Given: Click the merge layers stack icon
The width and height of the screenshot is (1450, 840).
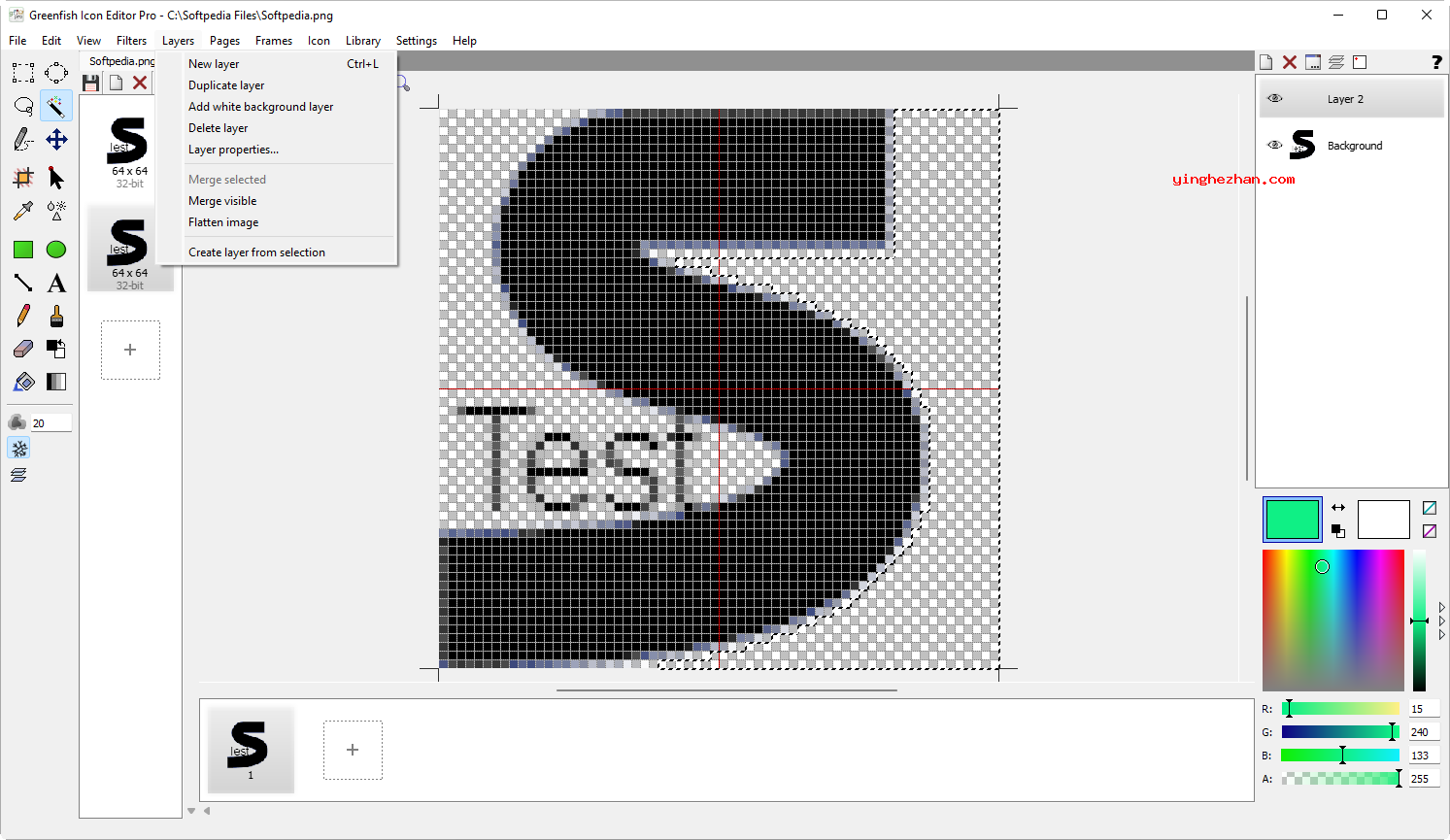Looking at the screenshot, I should click(1336, 62).
